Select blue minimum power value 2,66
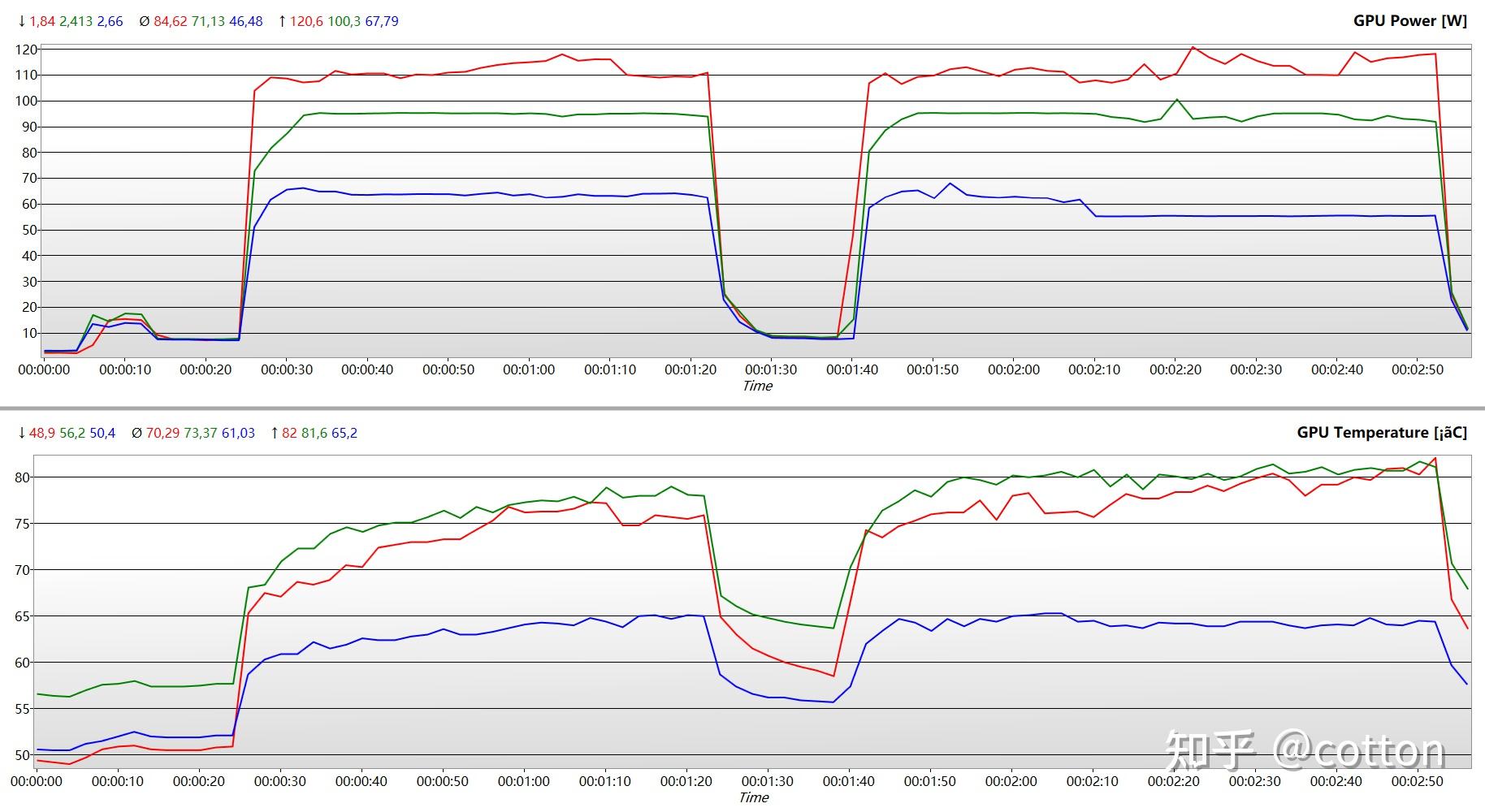The image size is (1485, 812). click(110, 22)
